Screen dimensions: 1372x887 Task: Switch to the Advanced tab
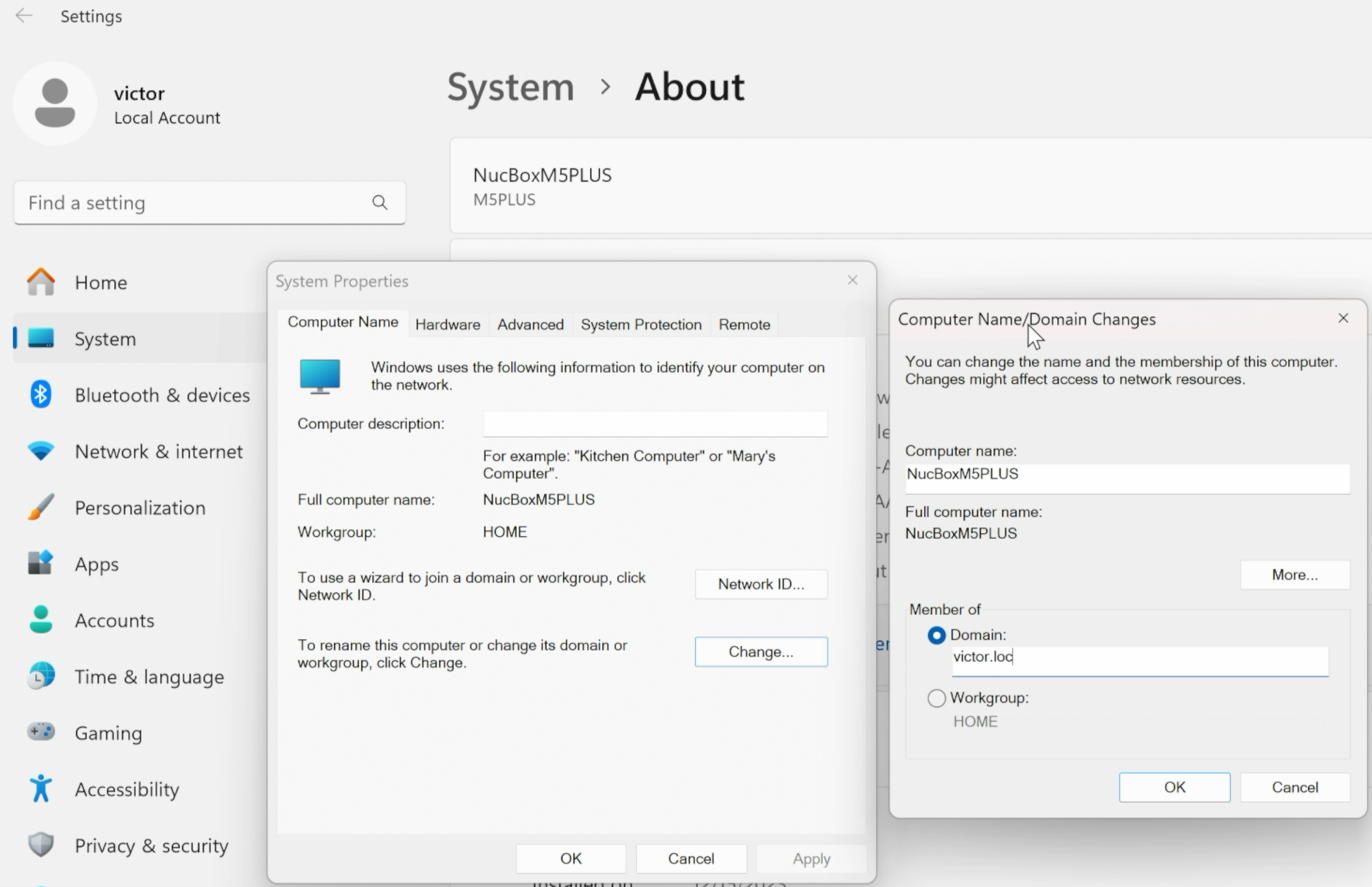point(530,324)
